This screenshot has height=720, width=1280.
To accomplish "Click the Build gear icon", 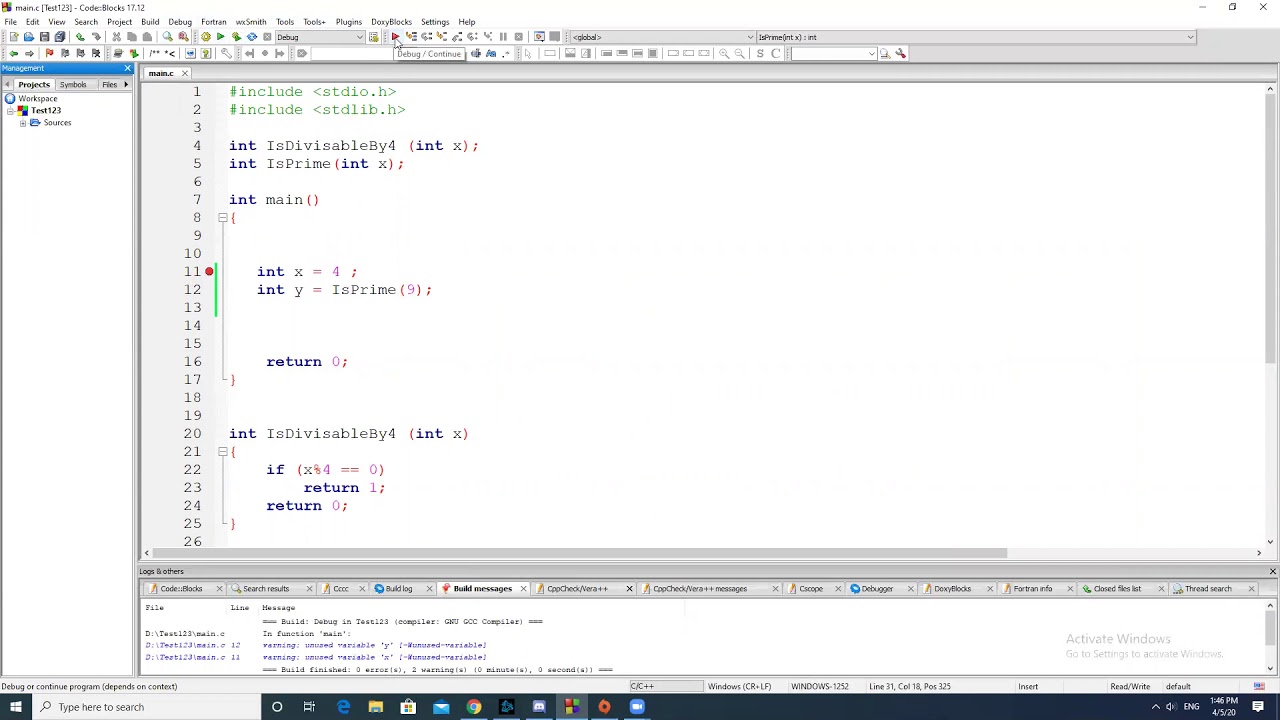I will [205, 37].
